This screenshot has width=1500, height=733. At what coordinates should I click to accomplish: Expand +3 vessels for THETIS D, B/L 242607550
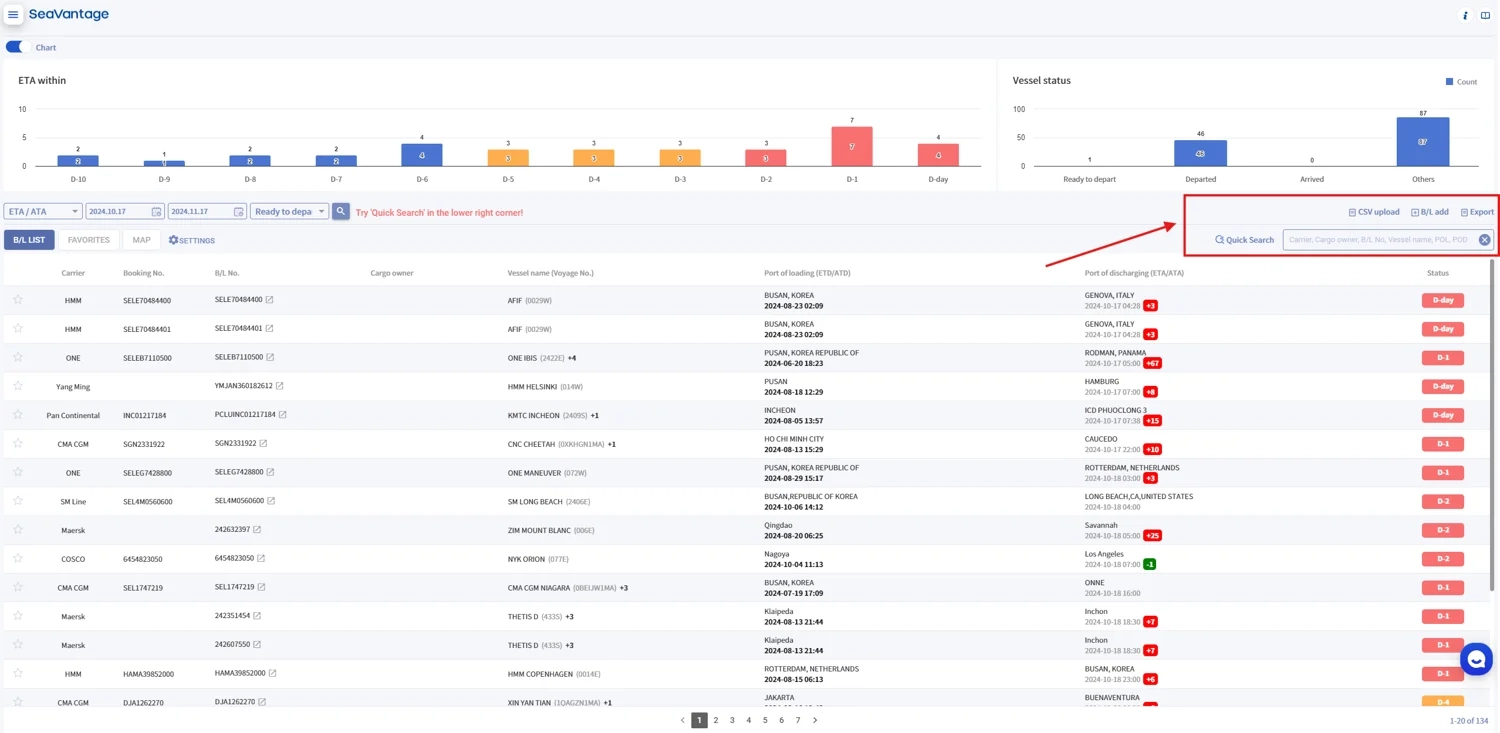click(570, 645)
